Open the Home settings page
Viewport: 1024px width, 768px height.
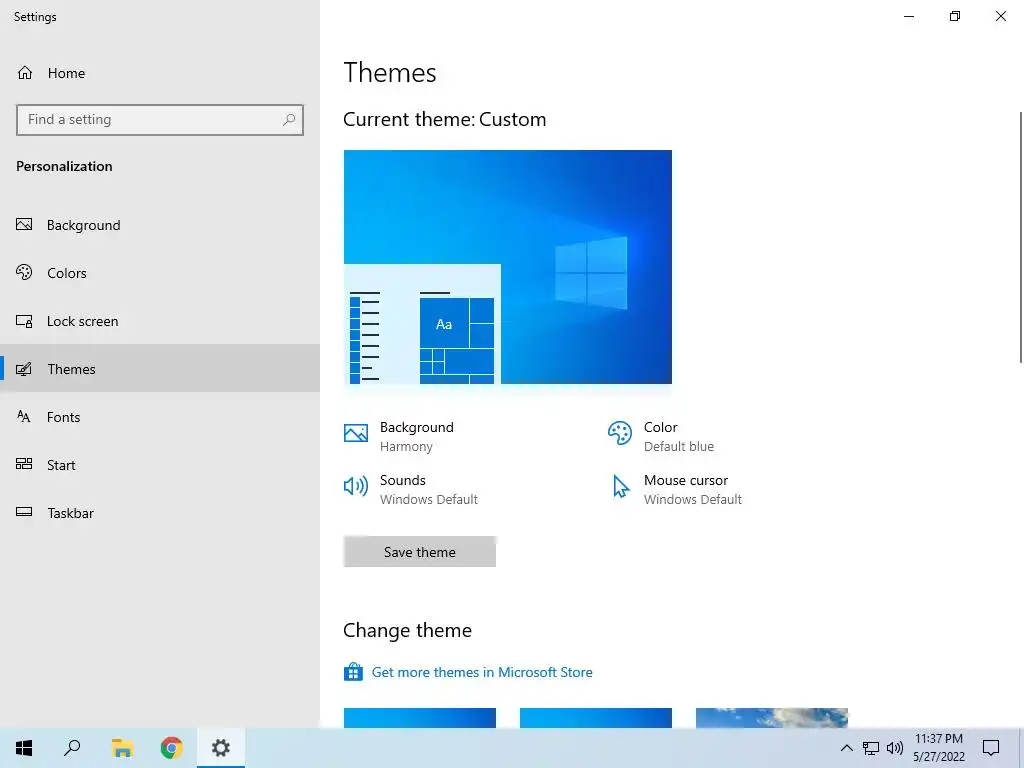[51, 73]
